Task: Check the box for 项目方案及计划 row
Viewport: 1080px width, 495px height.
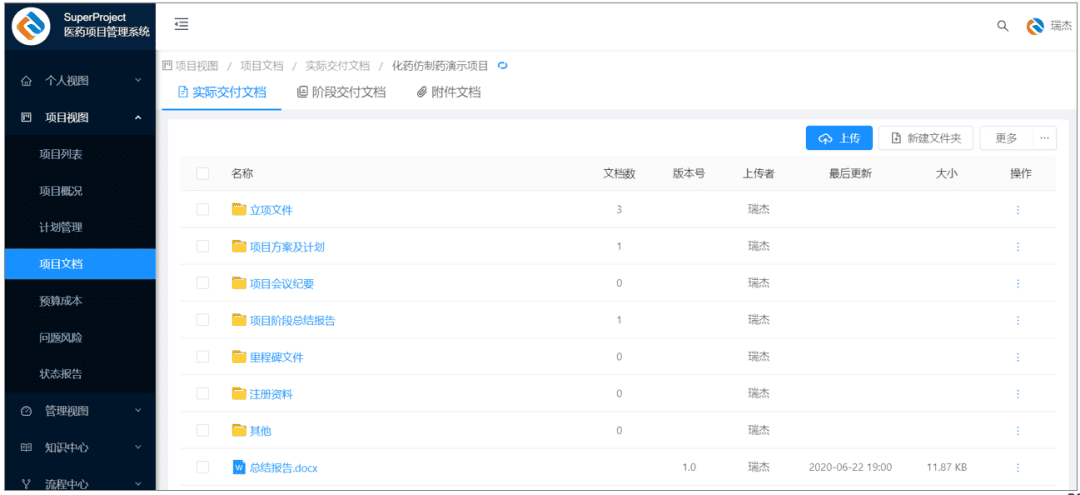Action: pyautogui.click(x=202, y=246)
